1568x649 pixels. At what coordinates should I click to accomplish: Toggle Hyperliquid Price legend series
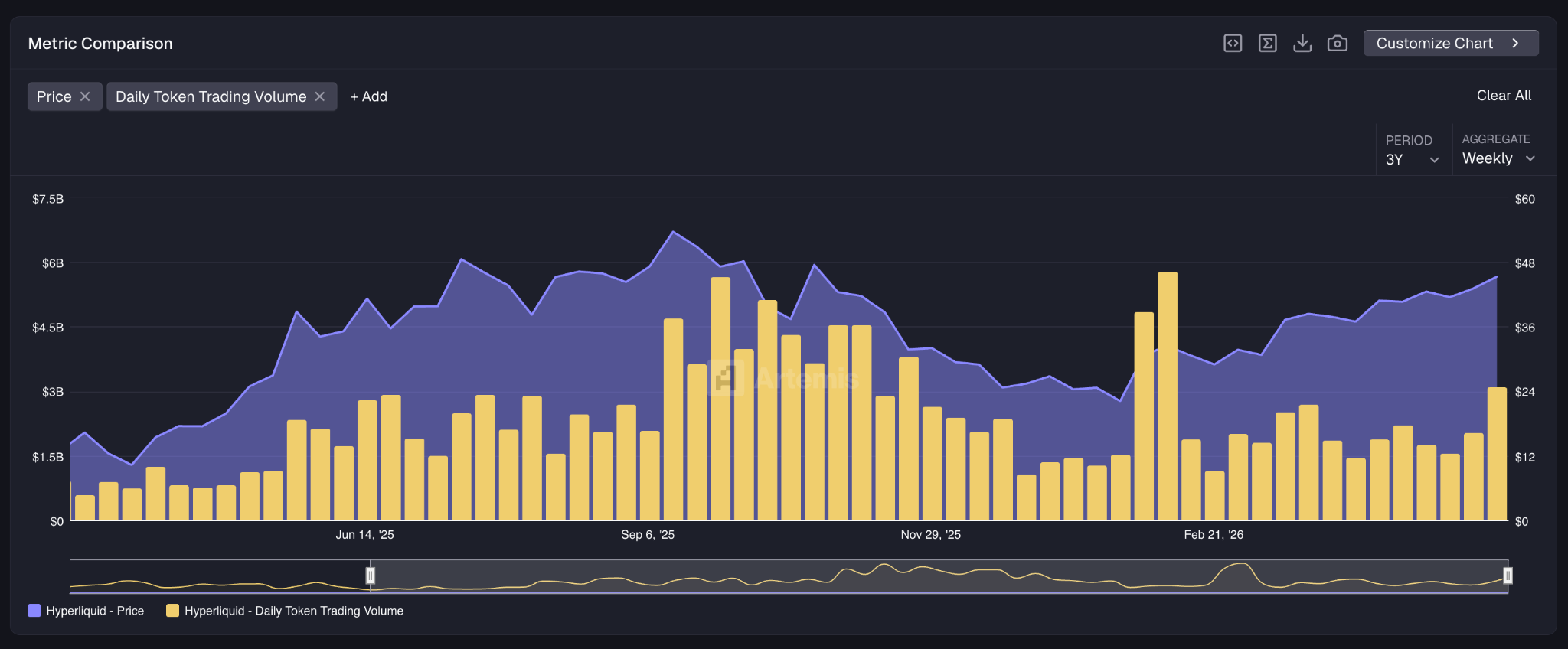(86, 611)
